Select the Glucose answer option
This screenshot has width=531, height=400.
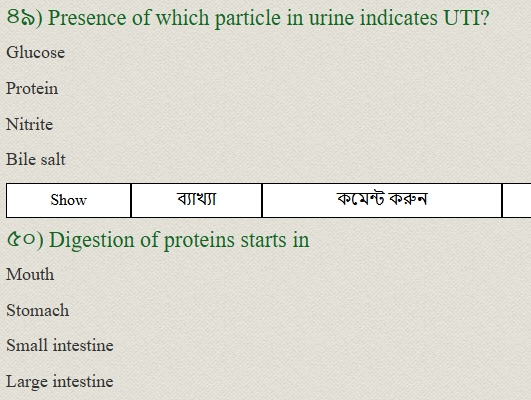tap(36, 52)
